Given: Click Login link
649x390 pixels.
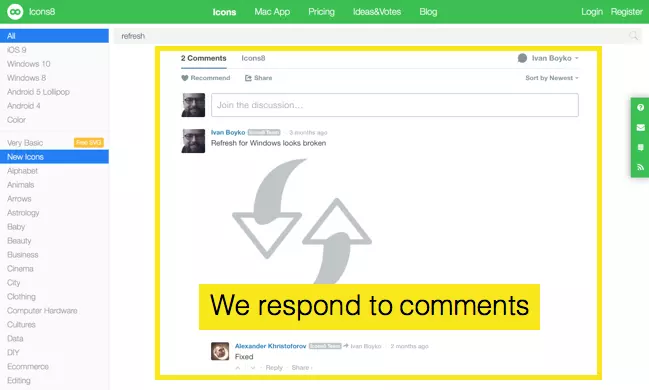Looking at the screenshot, I should (591, 12).
